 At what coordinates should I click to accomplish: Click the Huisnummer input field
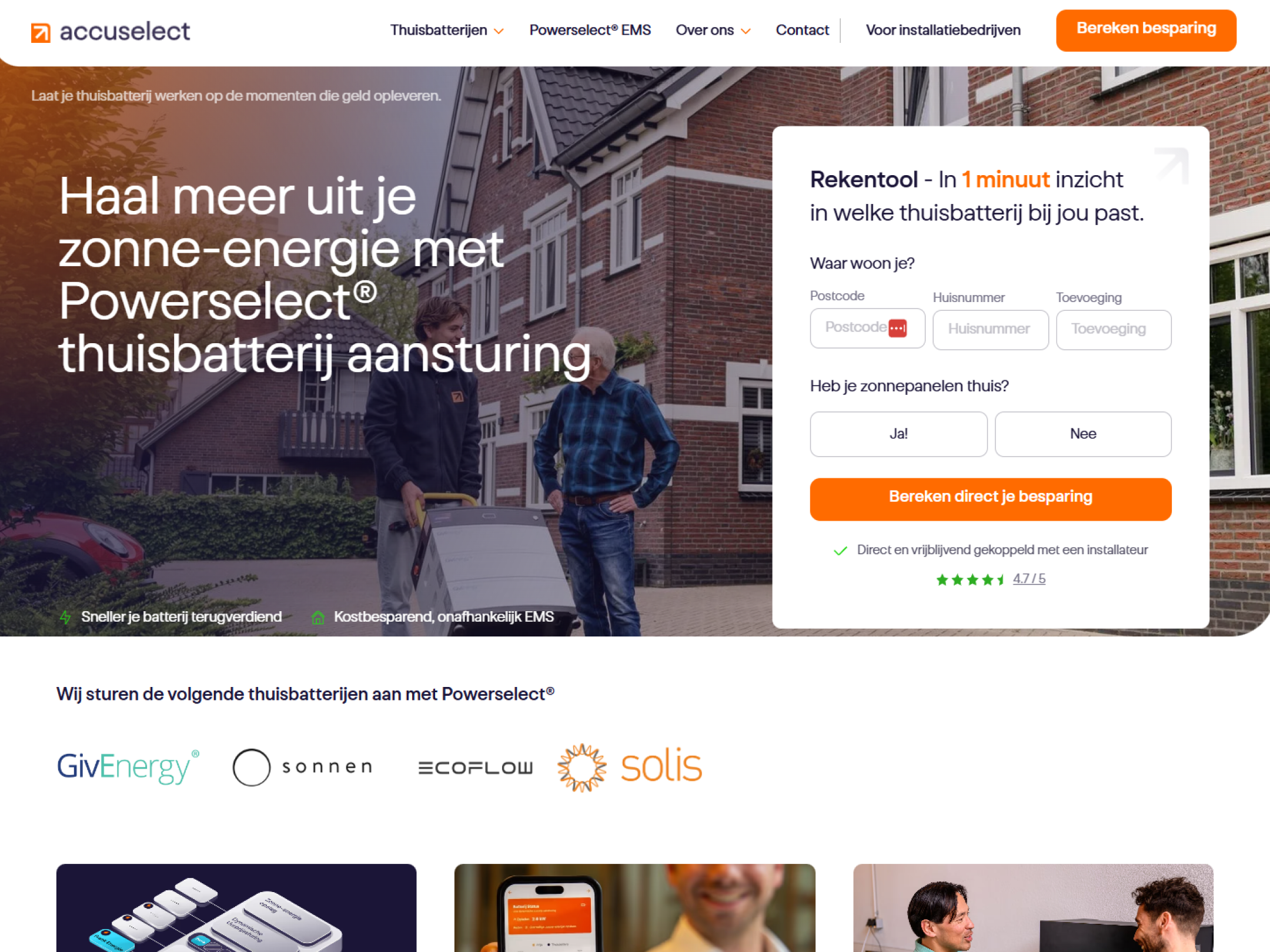tap(991, 330)
